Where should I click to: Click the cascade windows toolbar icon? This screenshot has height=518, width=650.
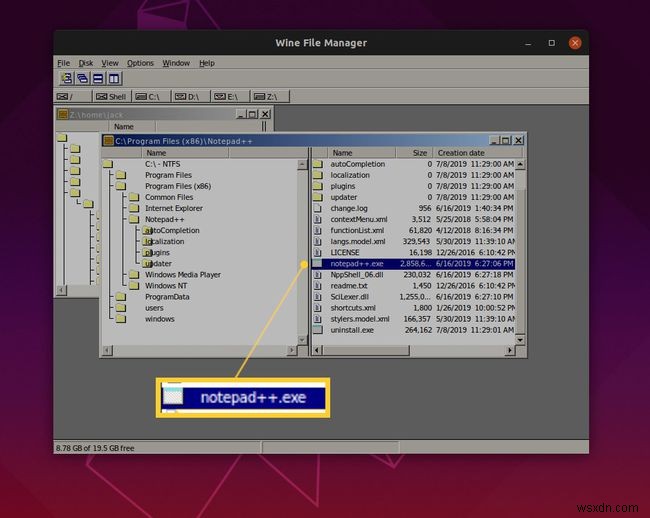pyautogui.click(x=82, y=78)
